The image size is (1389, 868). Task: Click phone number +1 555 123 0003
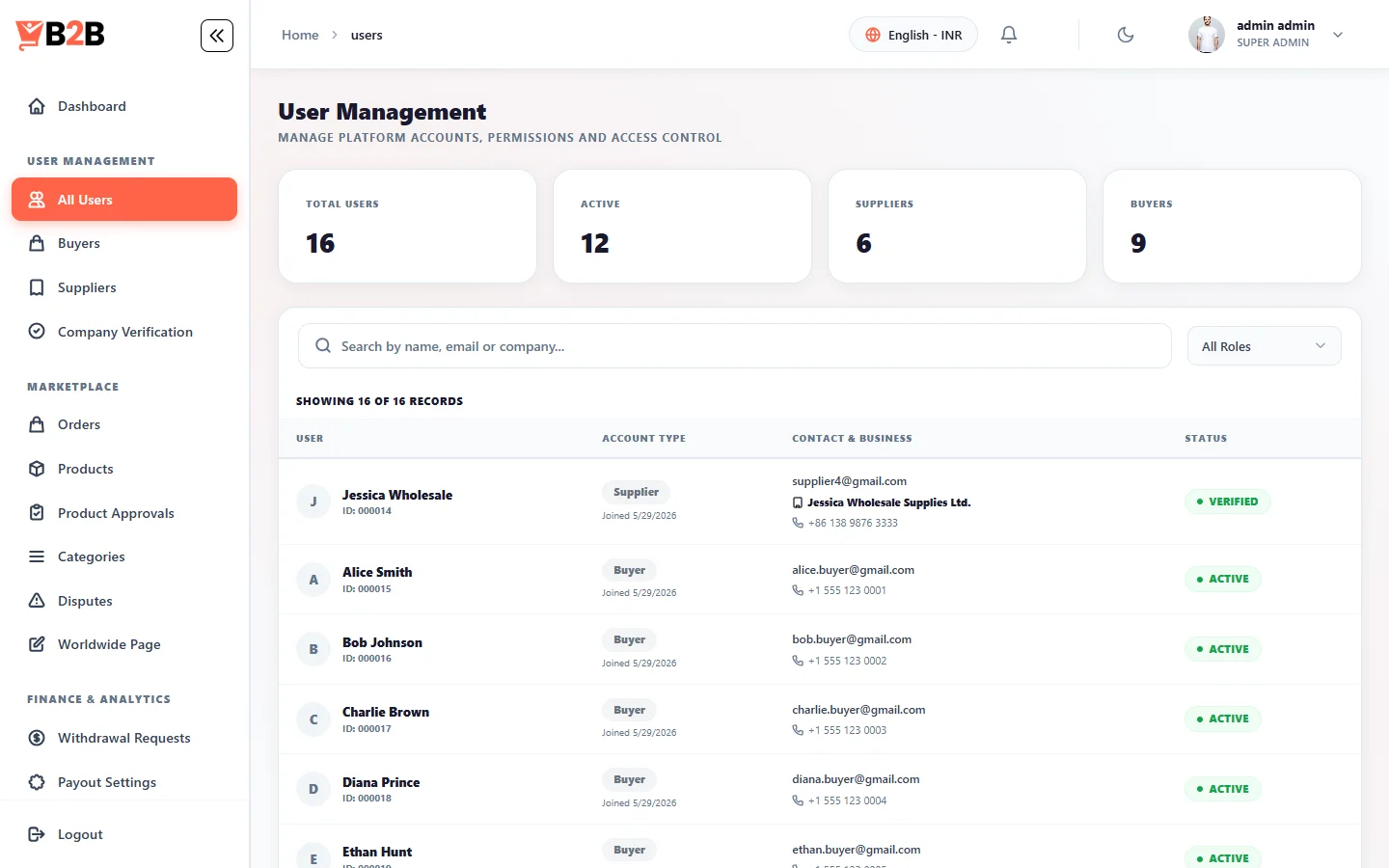pos(847,730)
